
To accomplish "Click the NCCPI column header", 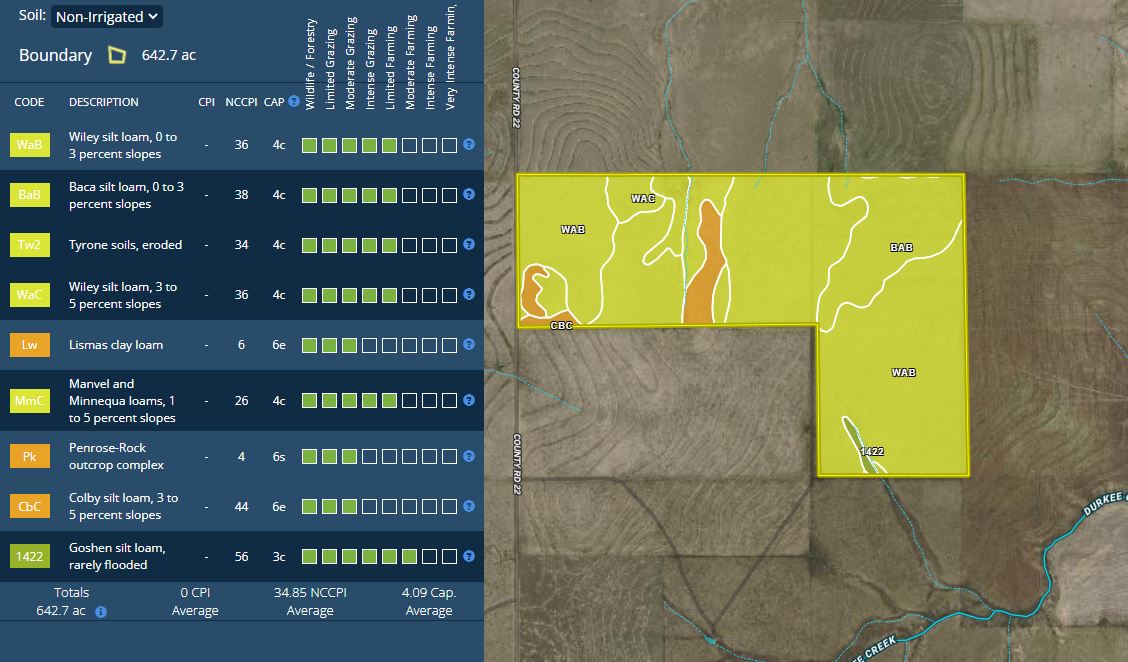I will click(240, 102).
